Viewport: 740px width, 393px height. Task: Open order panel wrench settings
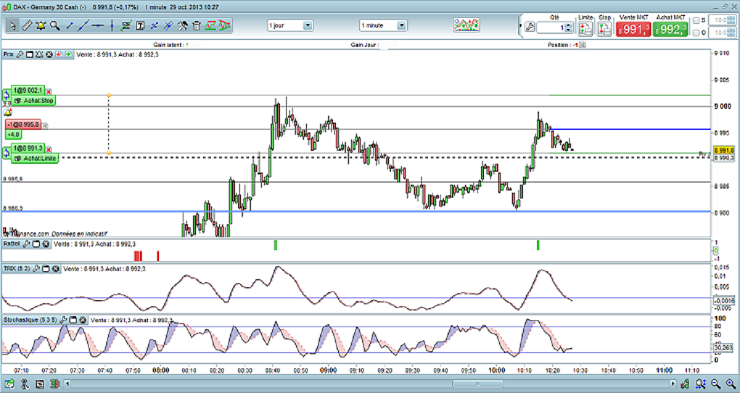(530, 27)
